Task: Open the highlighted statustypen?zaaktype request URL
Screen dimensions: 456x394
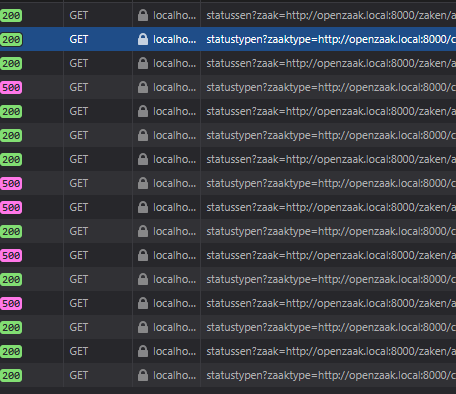Action: [331, 39]
